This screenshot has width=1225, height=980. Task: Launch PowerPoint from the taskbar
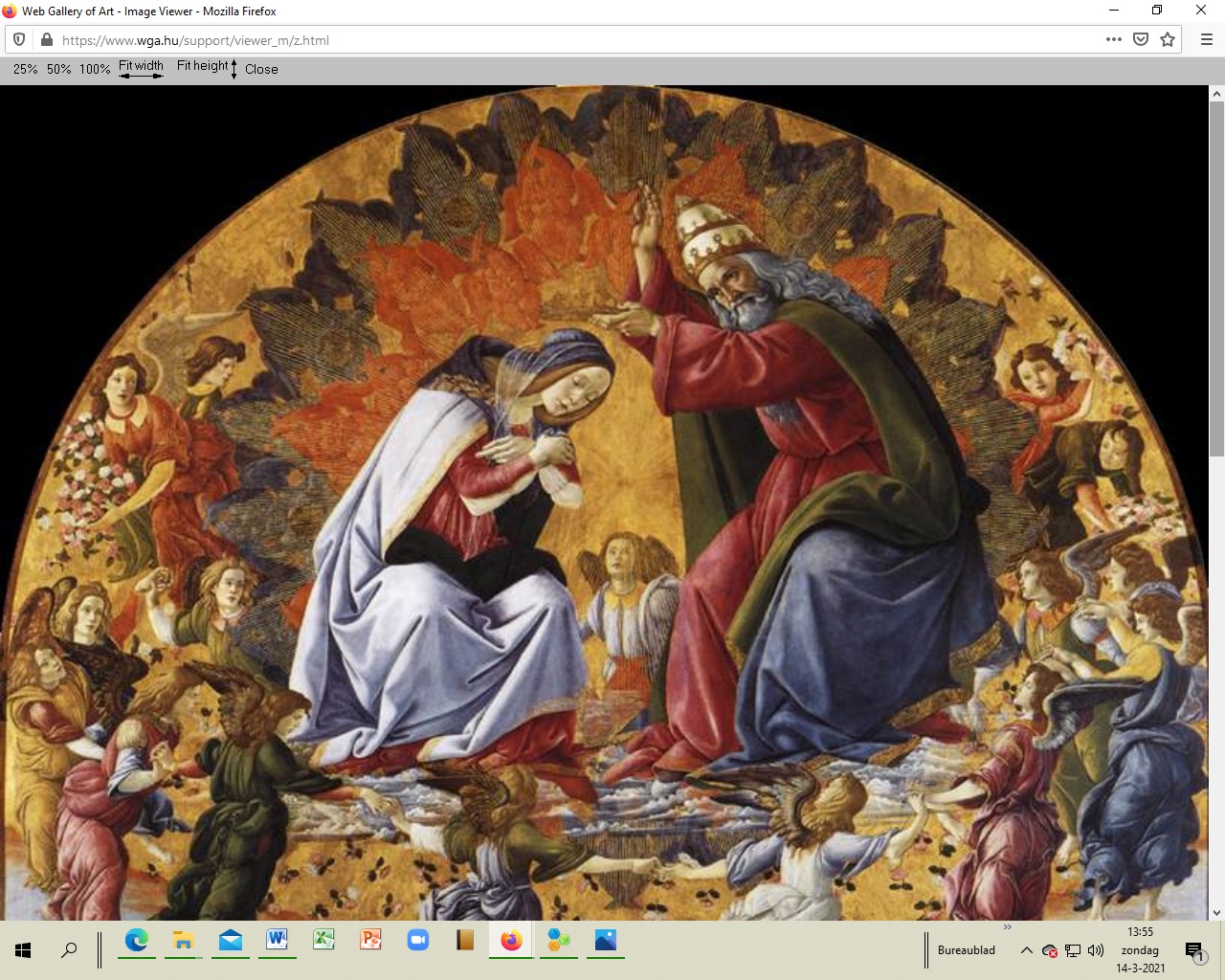(370, 941)
